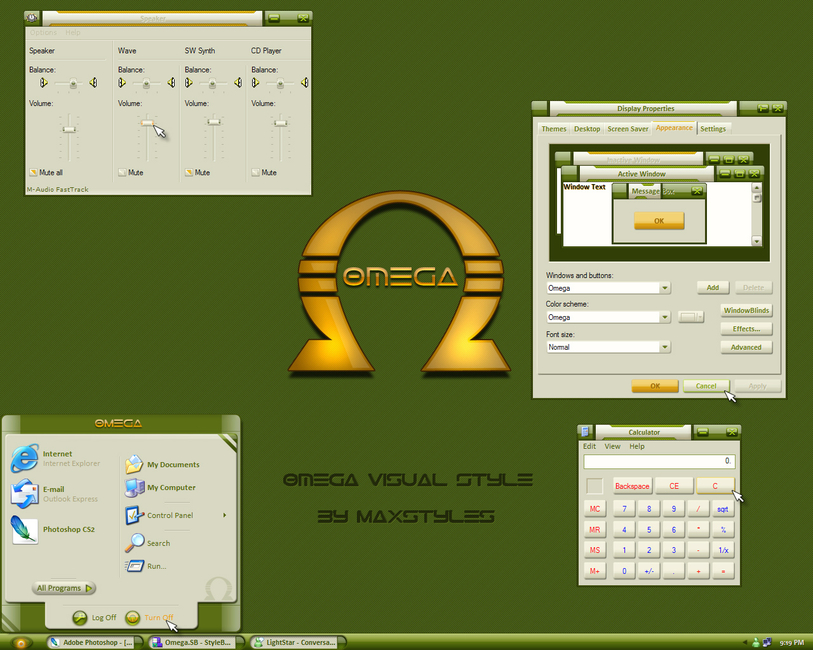Toggle Mute all checkbox for Speaker
The width and height of the screenshot is (813, 650).
point(33,173)
